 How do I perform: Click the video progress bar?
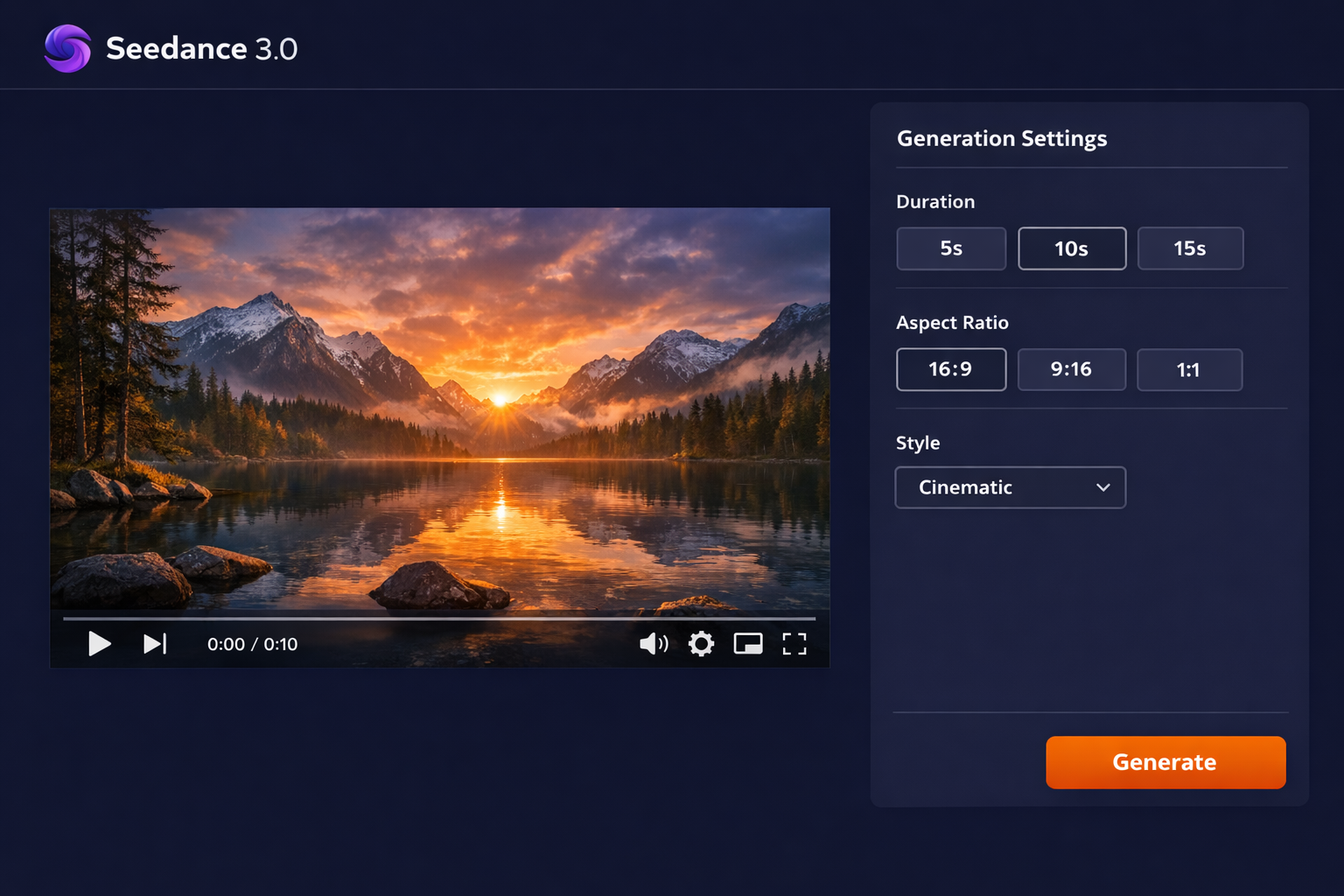(x=439, y=619)
